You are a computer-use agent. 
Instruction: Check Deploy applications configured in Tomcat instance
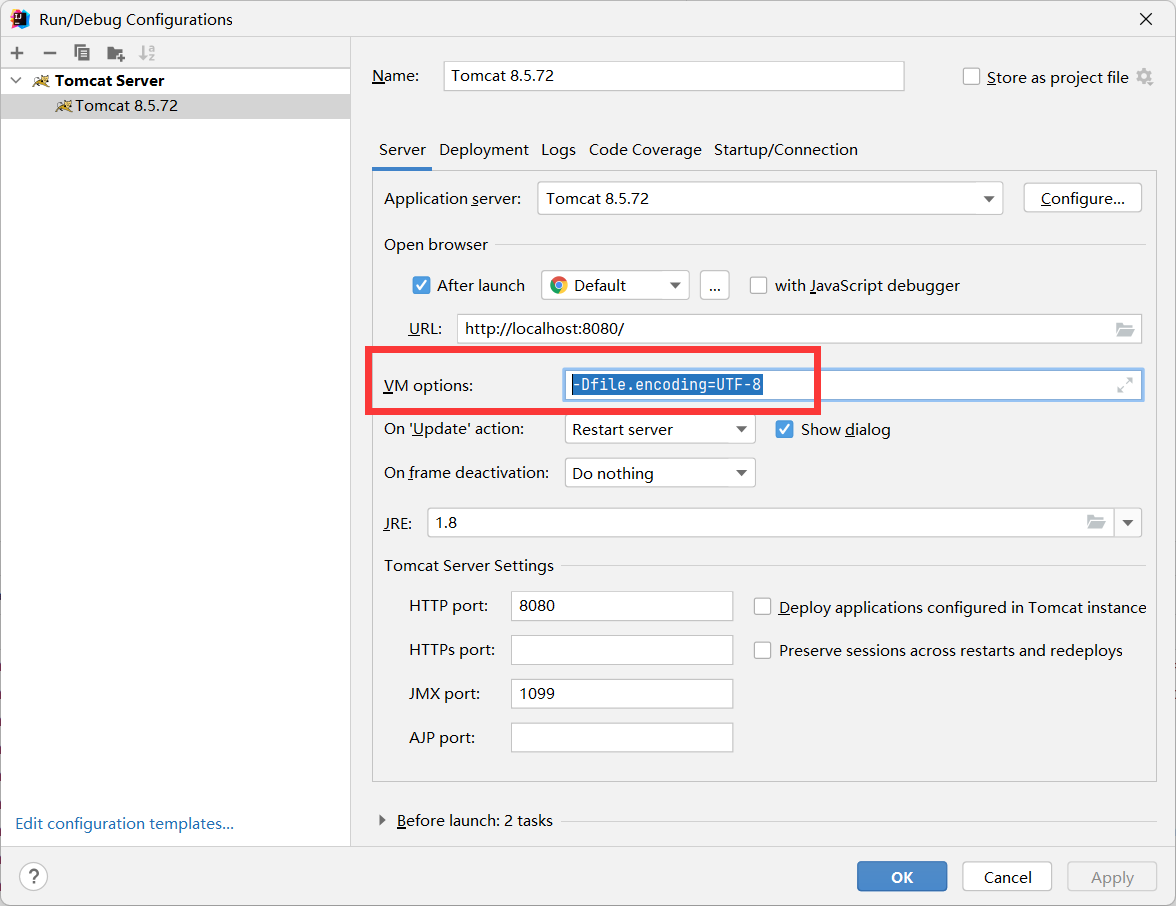762,607
